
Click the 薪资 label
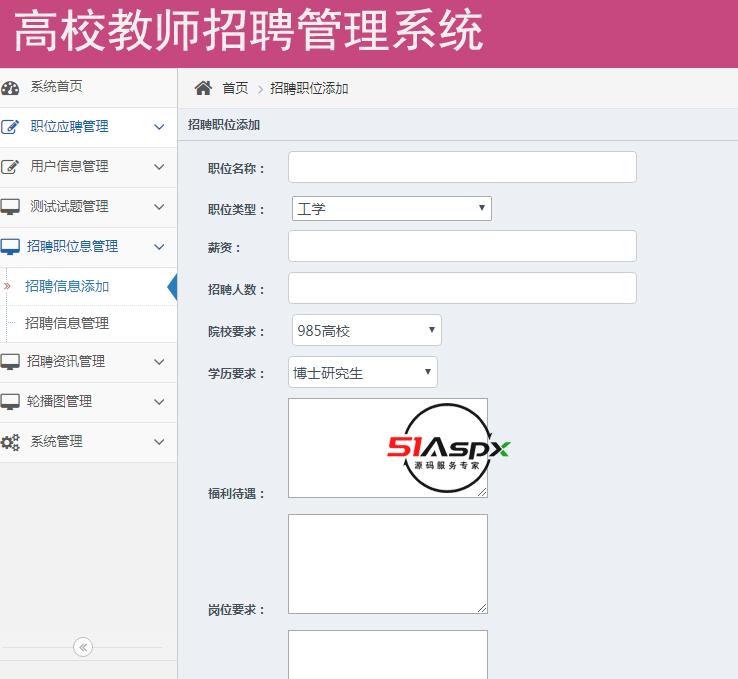pyautogui.click(x=224, y=248)
